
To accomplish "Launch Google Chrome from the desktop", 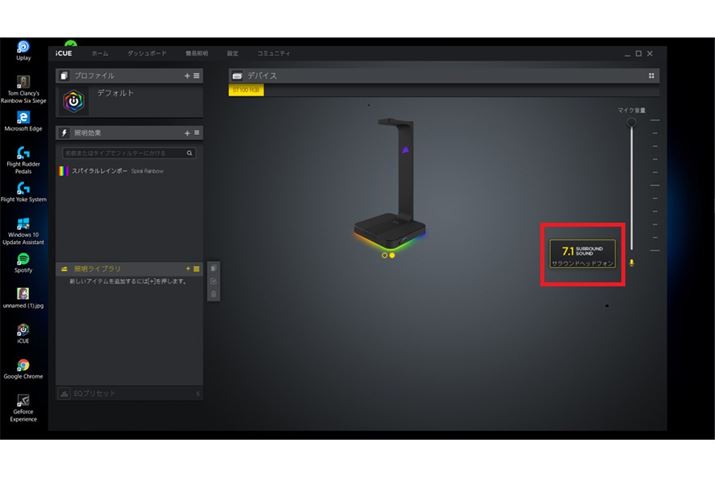I will [x=23, y=369].
